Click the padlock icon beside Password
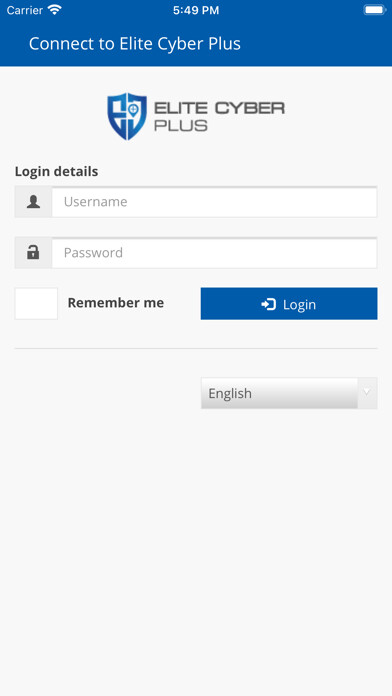 pos(33,253)
